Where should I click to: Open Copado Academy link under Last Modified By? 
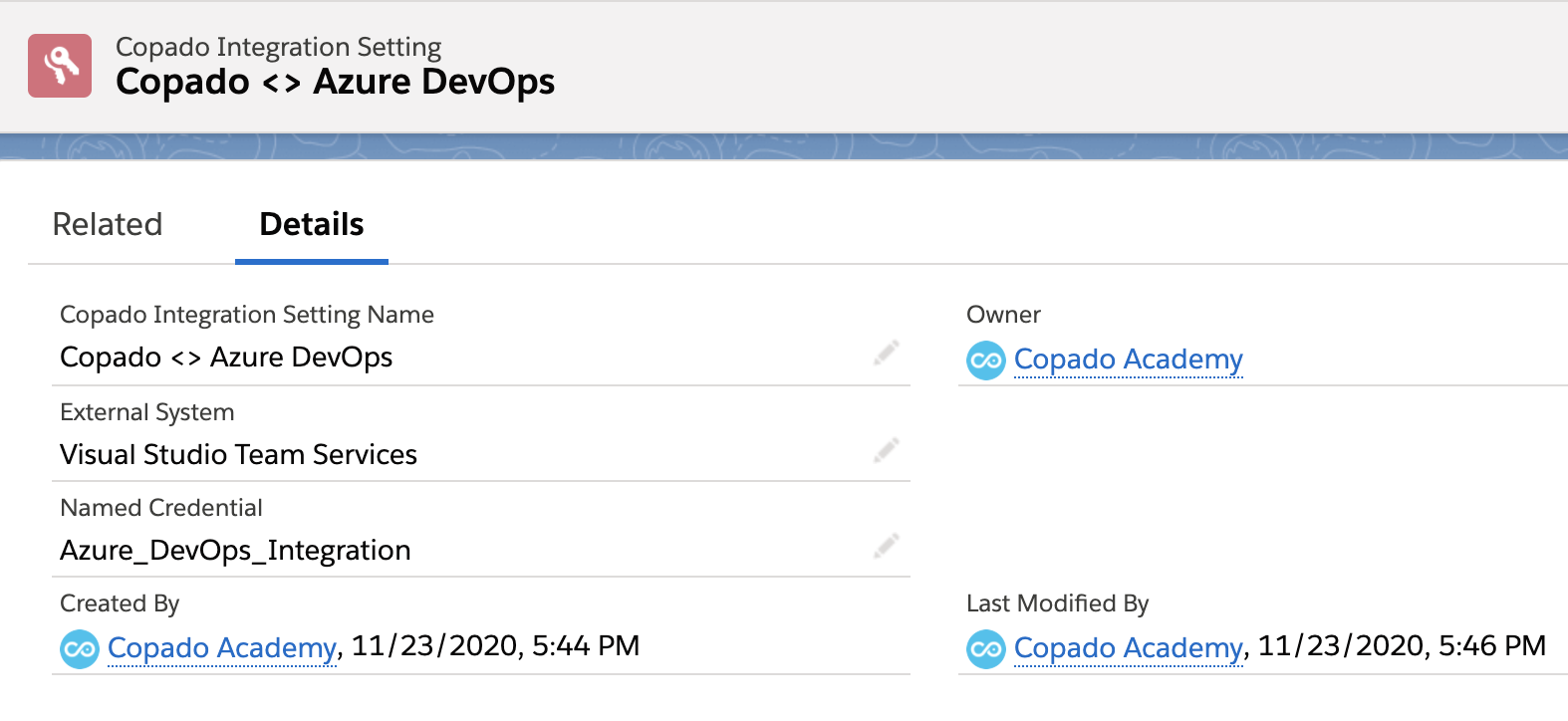[1128, 648]
